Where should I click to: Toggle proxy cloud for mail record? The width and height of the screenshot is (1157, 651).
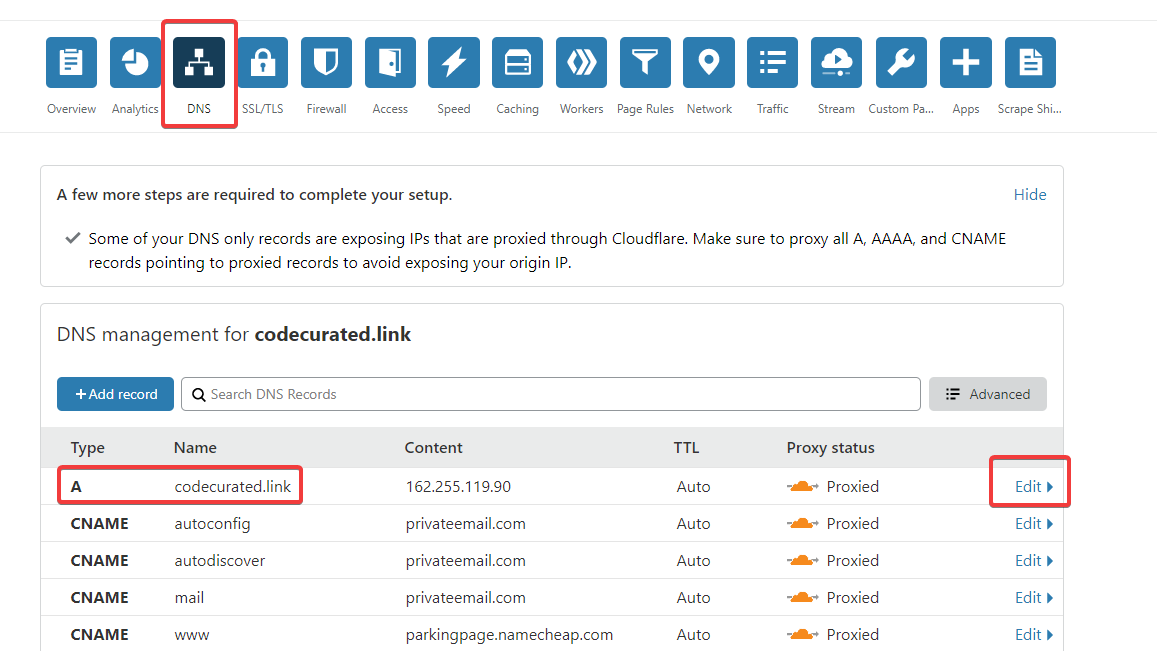802,597
